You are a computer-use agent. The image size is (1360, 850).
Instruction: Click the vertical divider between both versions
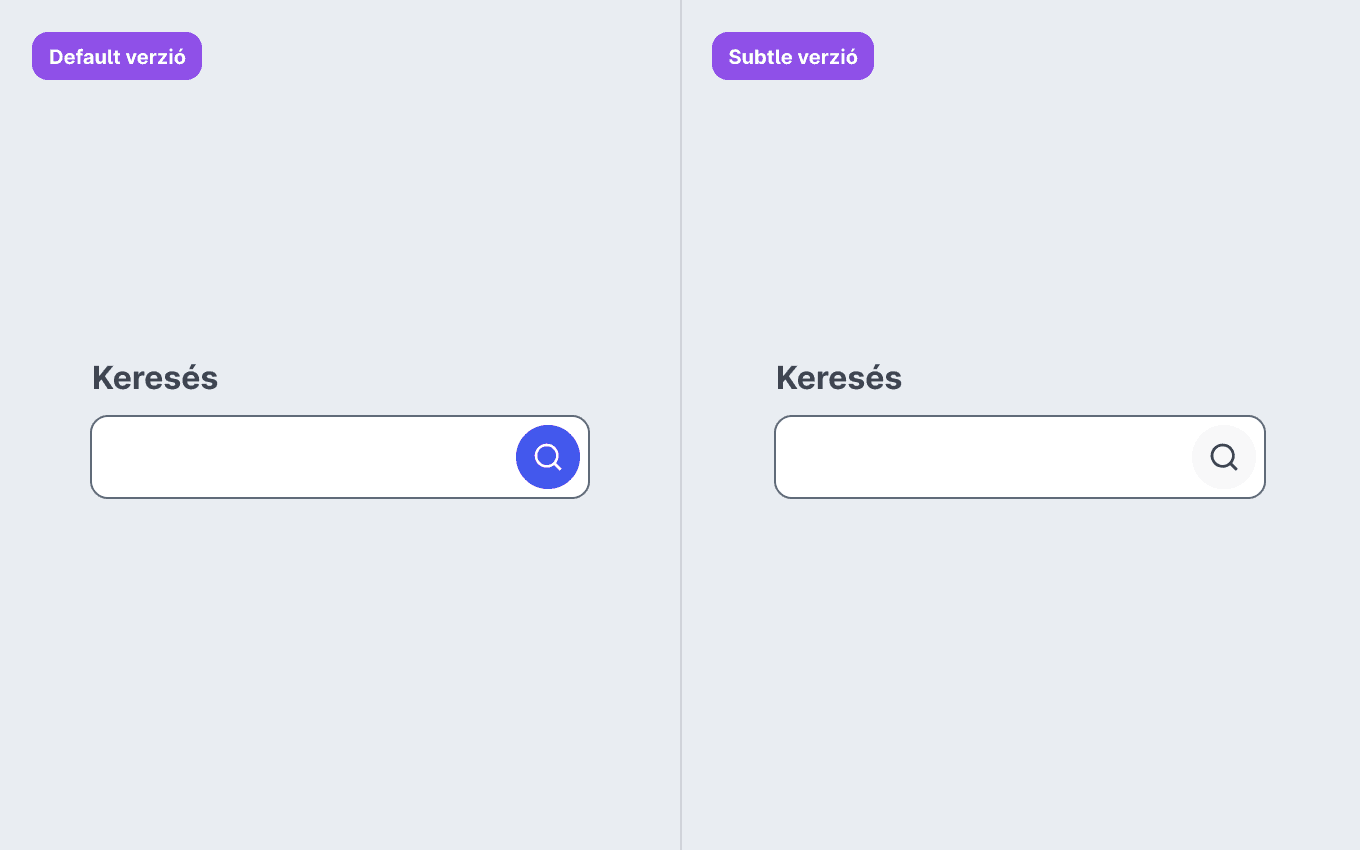pyautogui.click(x=681, y=425)
